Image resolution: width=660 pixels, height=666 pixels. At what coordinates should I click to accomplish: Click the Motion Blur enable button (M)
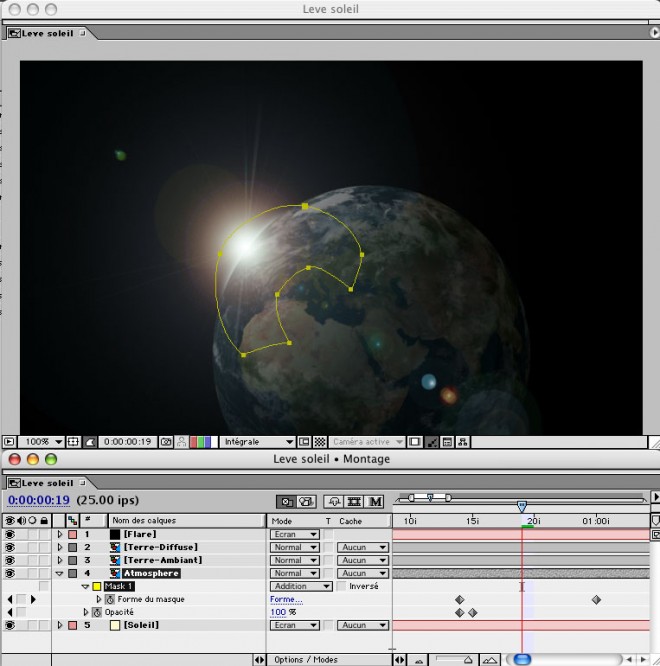[x=376, y=501]
